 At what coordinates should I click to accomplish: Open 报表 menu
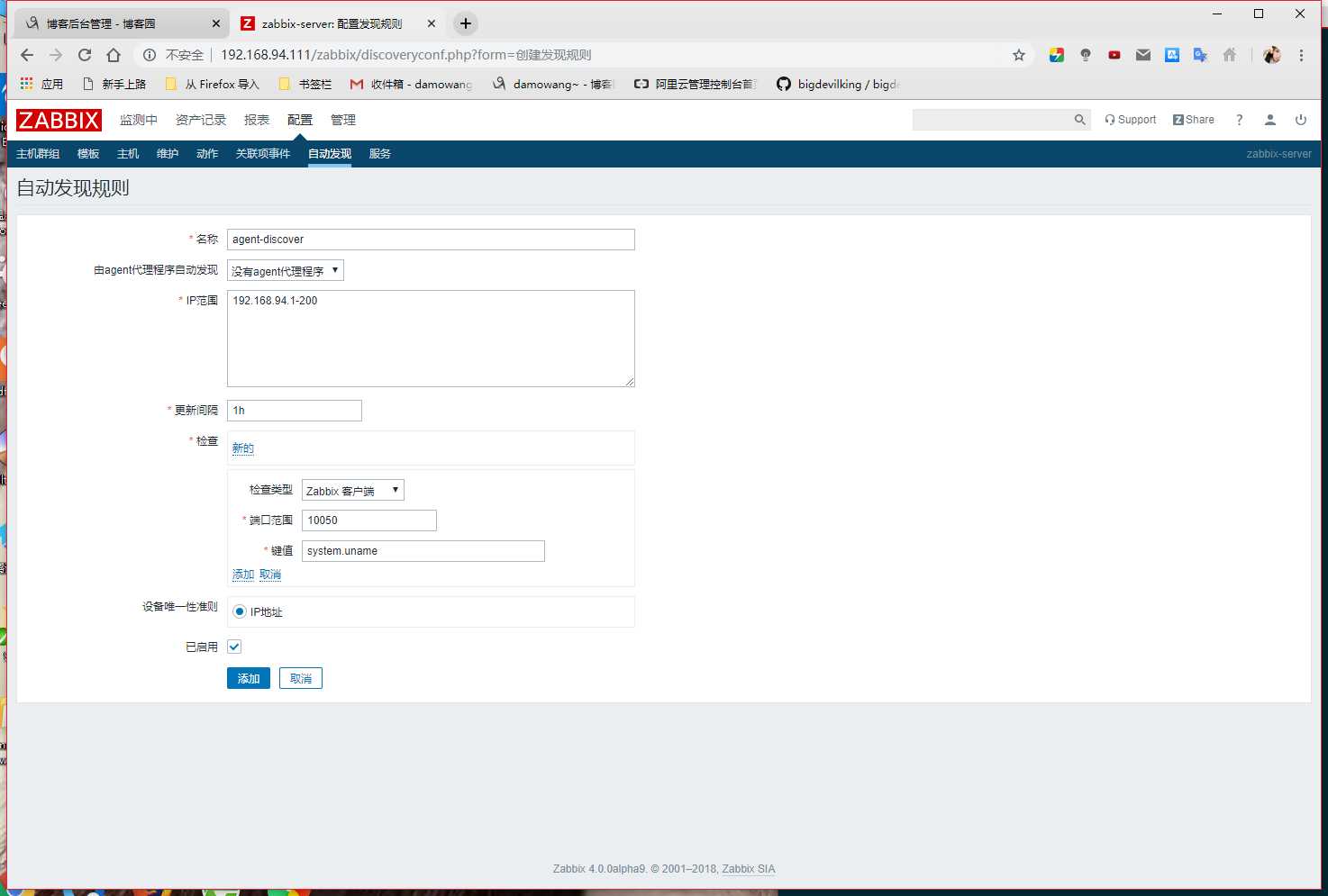257,120
